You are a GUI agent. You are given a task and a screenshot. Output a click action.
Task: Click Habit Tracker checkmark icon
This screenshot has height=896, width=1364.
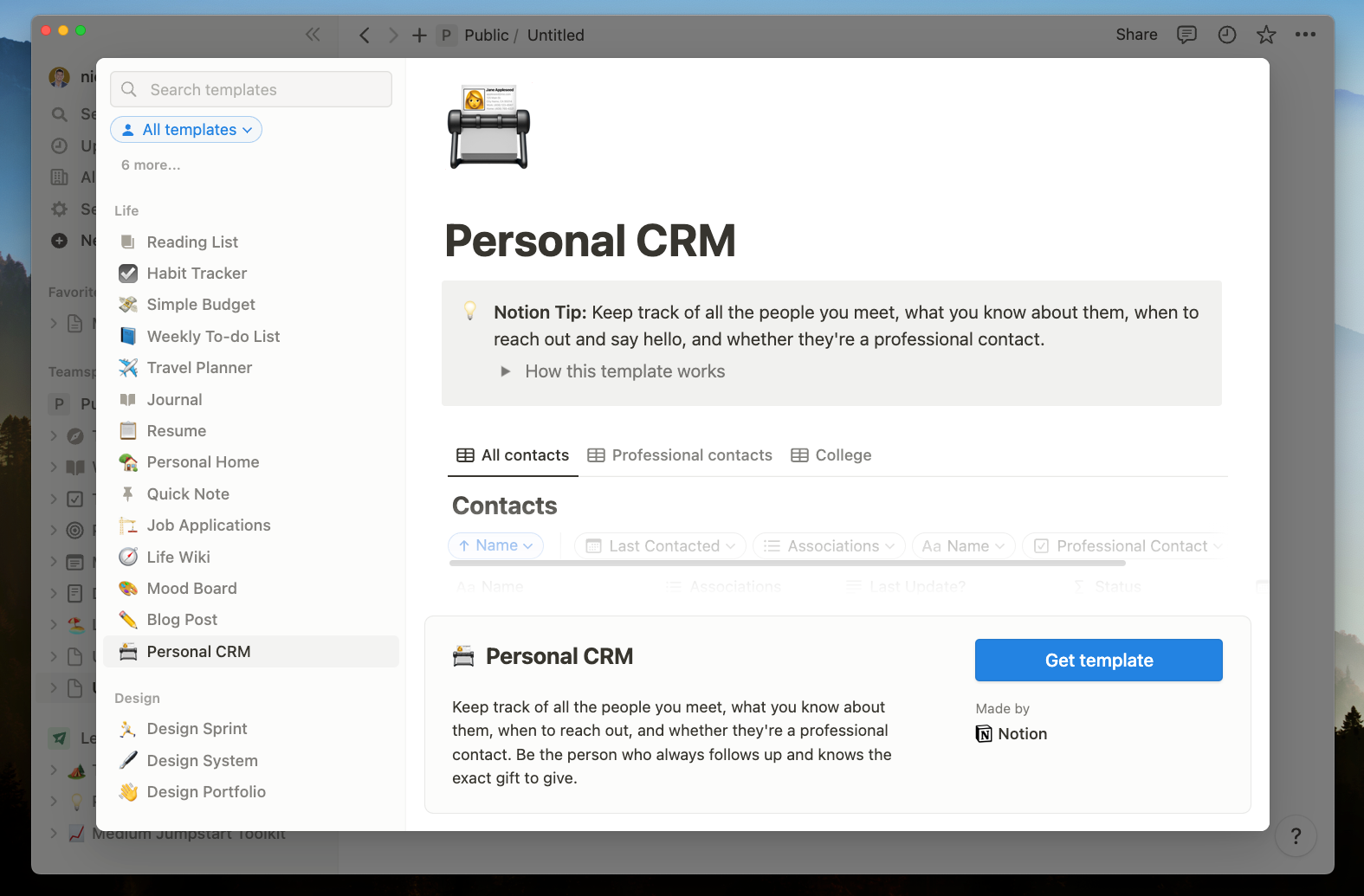pyautogui.click(x=128, y=273)
